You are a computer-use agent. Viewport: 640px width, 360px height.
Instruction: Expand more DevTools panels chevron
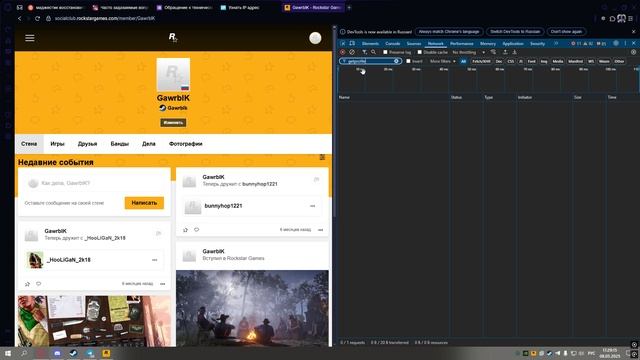[556, 44]
